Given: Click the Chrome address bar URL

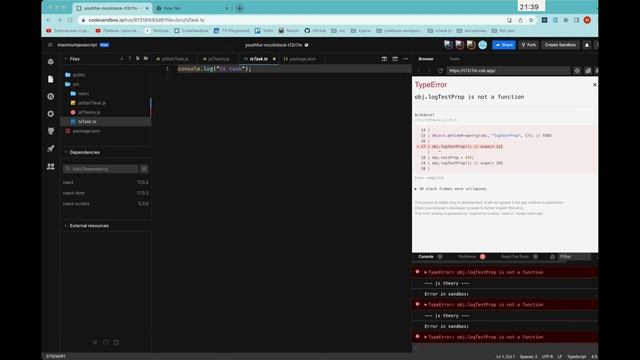Looking at the screenshot, I should click(x=147, y=20).
